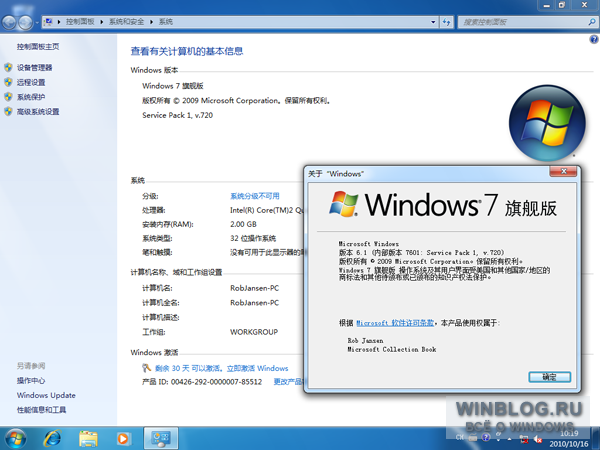
Task: Expand the arrow after 系统和安全 in breadcrumb
Action: (x=152, y=22)
